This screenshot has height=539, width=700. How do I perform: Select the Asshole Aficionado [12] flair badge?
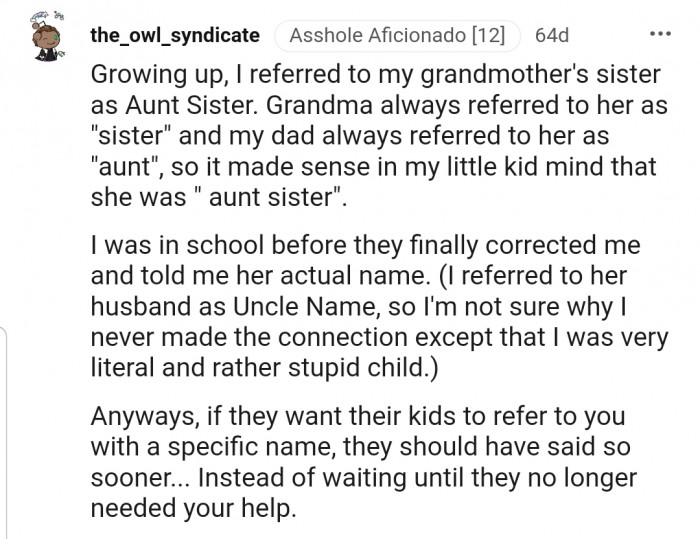point(397,35)
